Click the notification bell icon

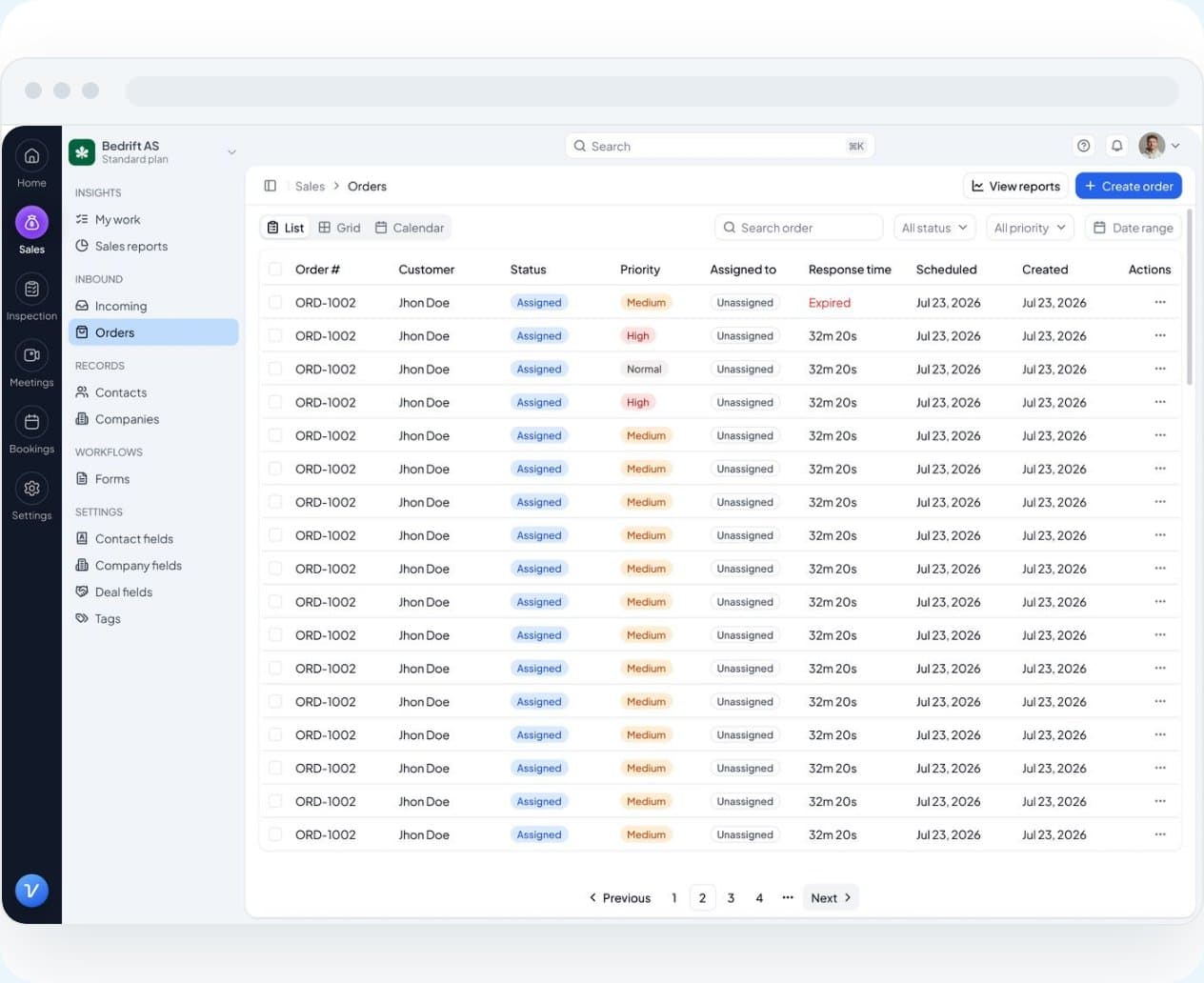tap(1117, 146)
